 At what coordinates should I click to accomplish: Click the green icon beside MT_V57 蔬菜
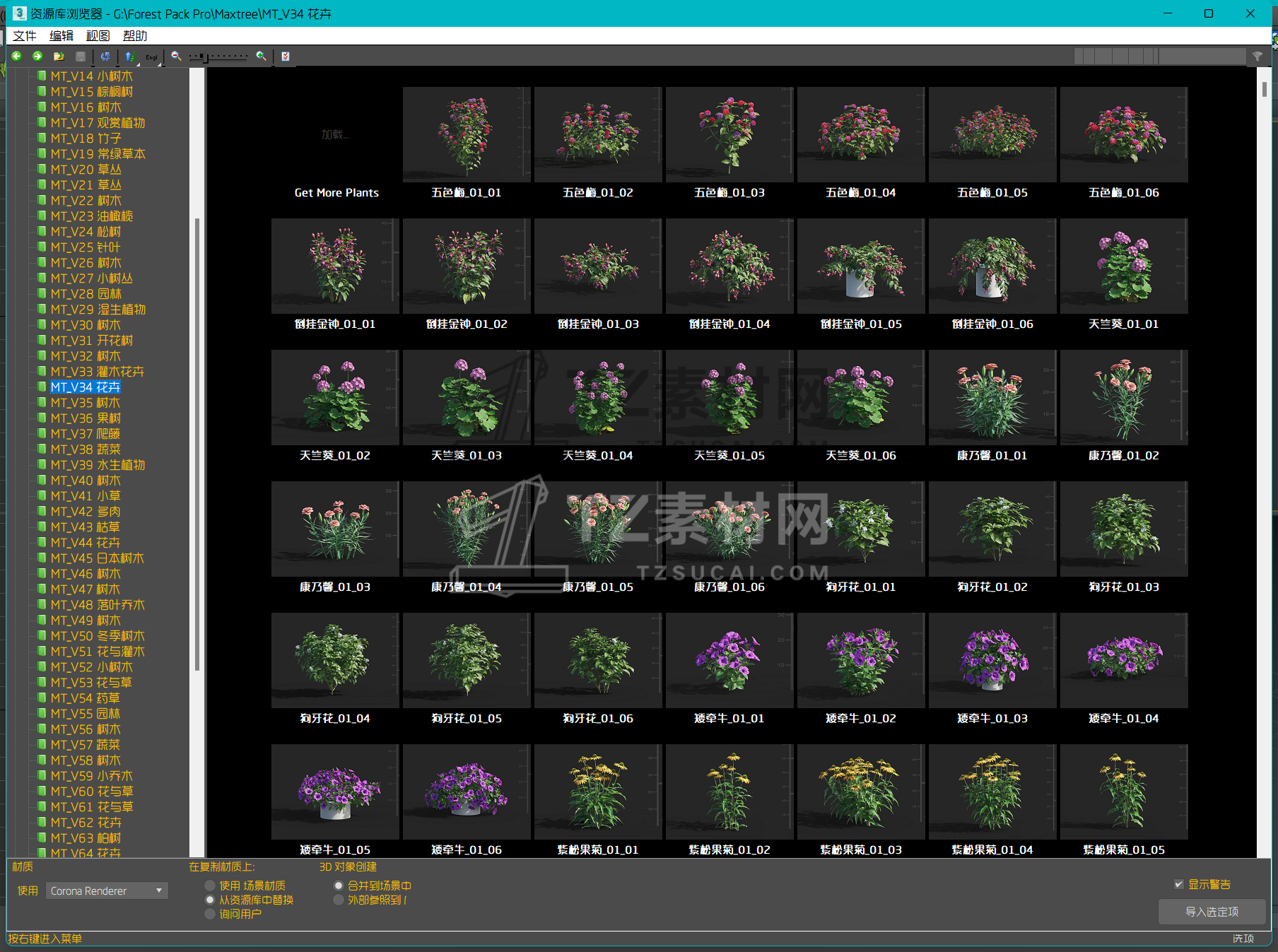tap(42, 744)
